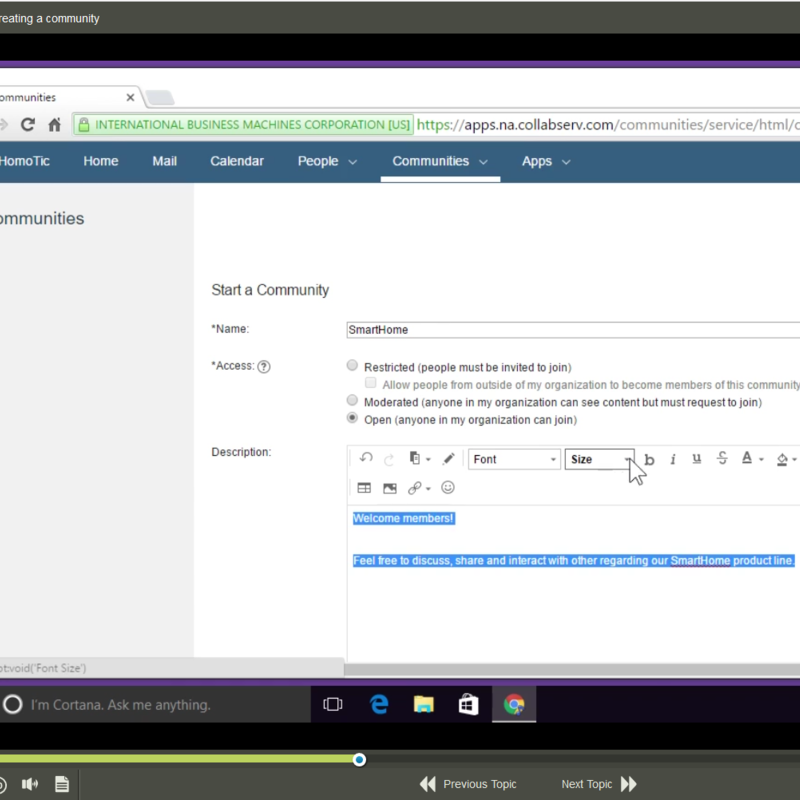Open File Explorer from the taskbar

[x=423, y=705]
